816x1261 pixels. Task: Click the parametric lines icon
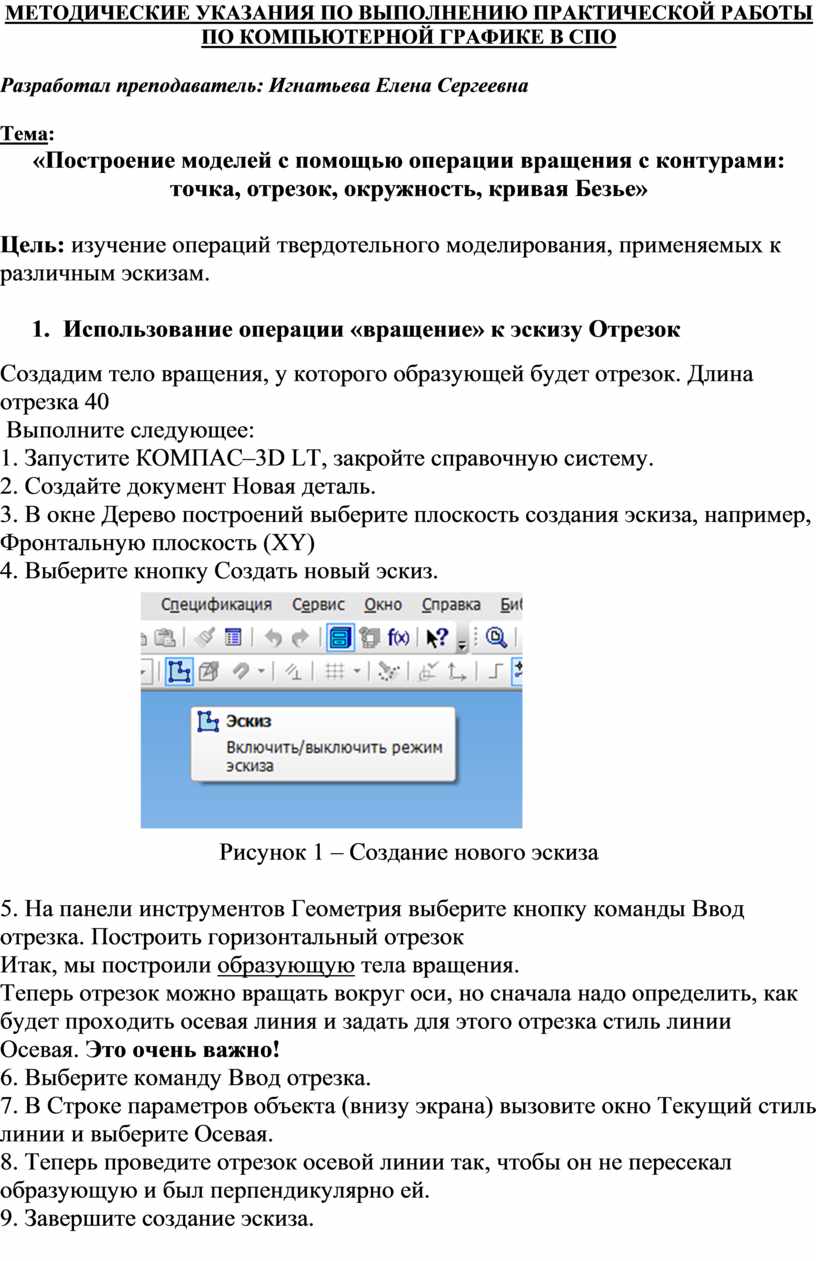click(294, 672)
